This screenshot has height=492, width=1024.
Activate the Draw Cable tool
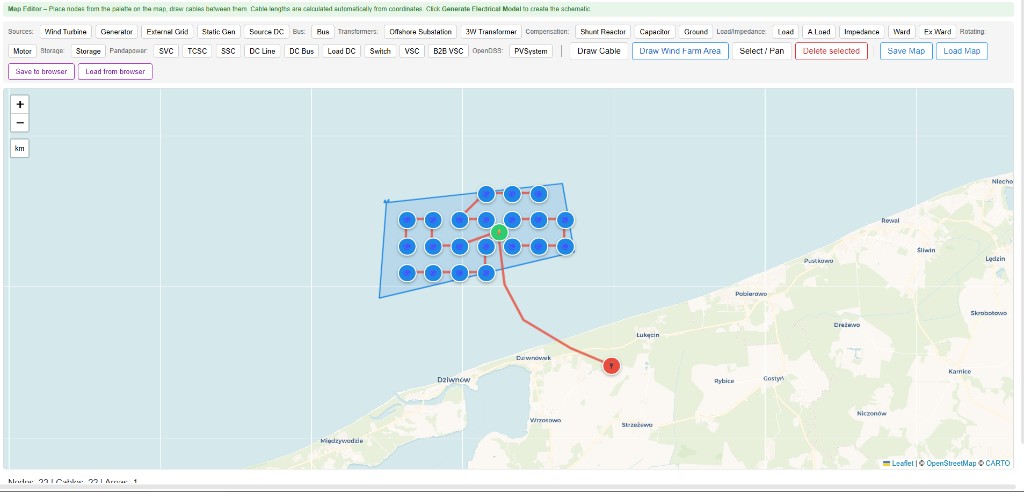pos(599,51)
